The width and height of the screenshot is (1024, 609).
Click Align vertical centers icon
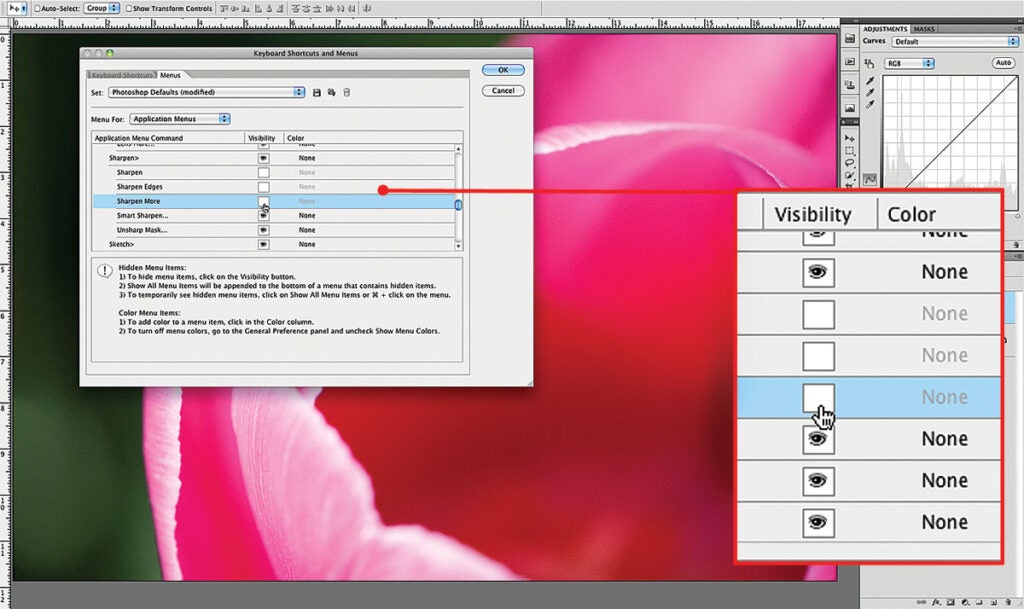(x=234, y=8)
